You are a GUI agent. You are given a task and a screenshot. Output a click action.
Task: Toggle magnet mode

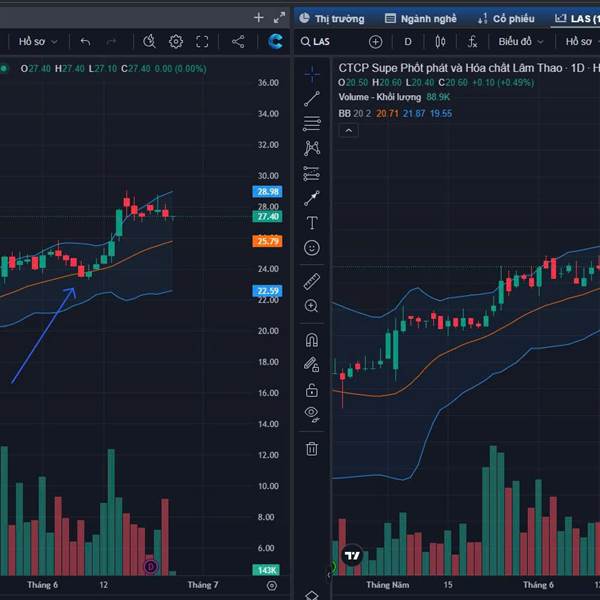click(312, 340)
